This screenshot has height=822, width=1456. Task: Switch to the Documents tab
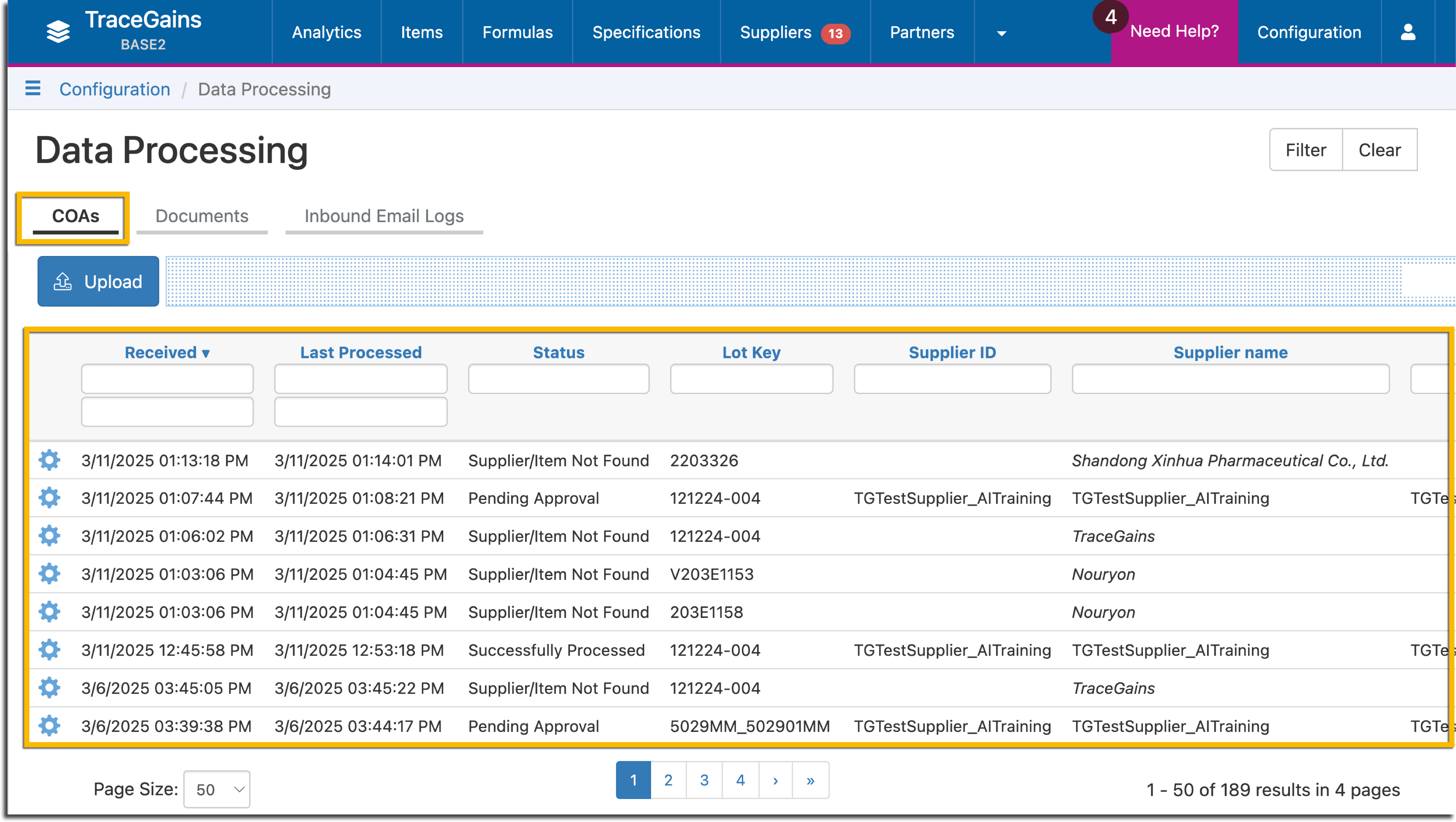[202, 216]
